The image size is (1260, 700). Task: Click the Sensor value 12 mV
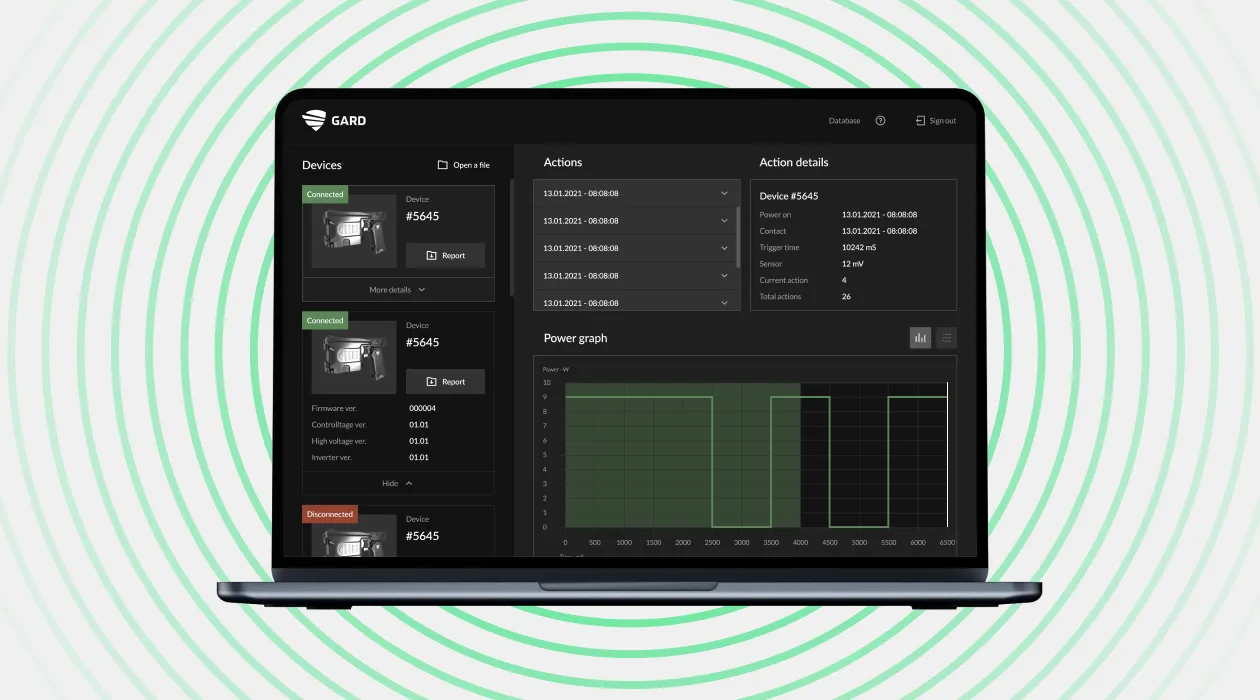point(853,264)
